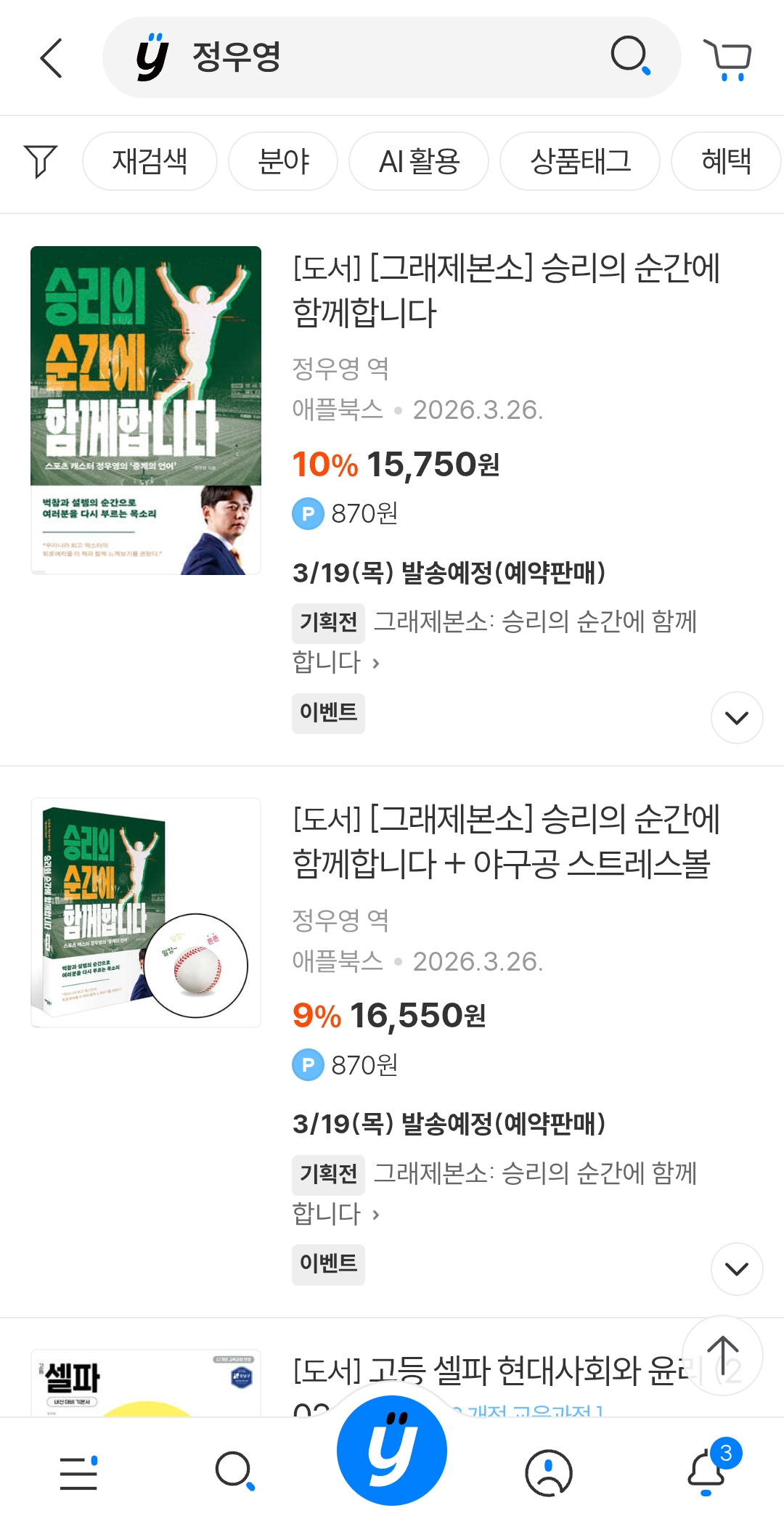Open the first book's cover thumbnail
This screenshot has width=784, height=1529.
pyautogui.click(x=146, y=410)
